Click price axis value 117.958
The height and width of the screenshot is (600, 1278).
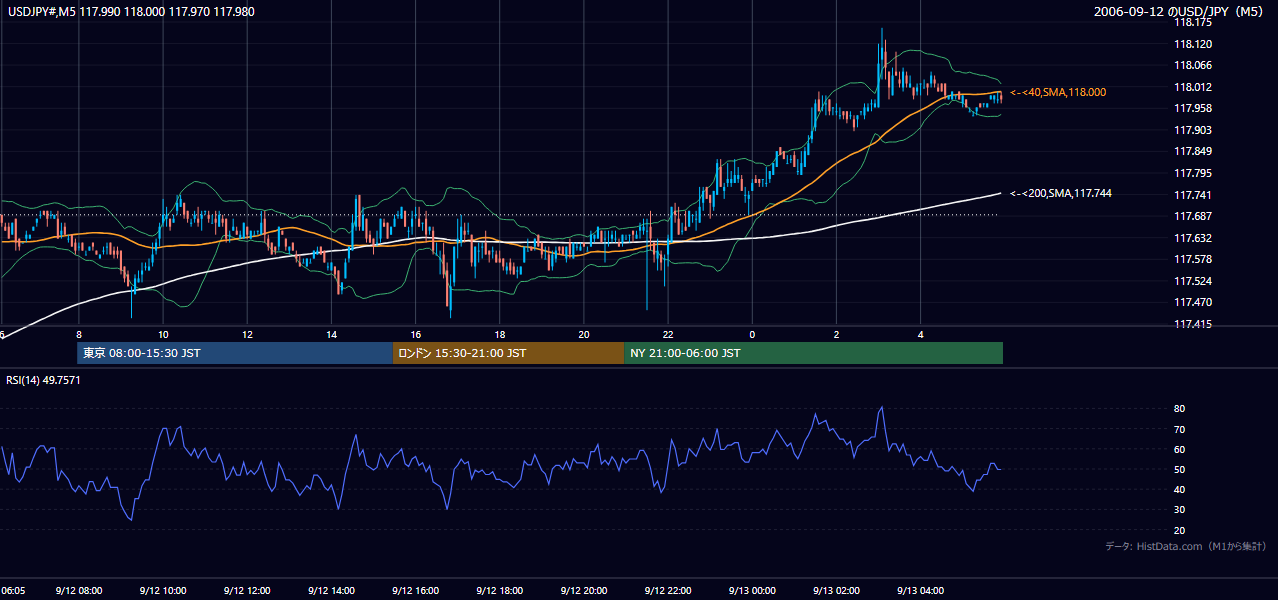click(1191, 109)
